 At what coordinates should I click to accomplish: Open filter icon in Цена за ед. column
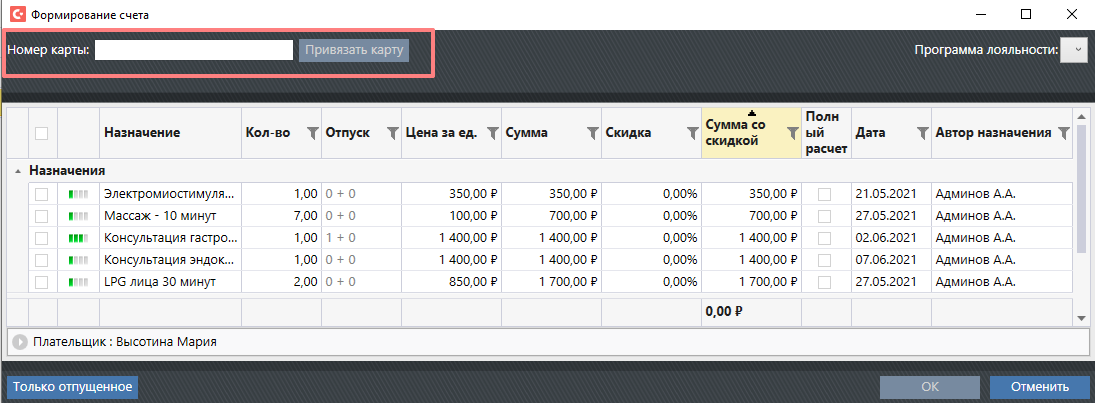(x=491, y=133)
